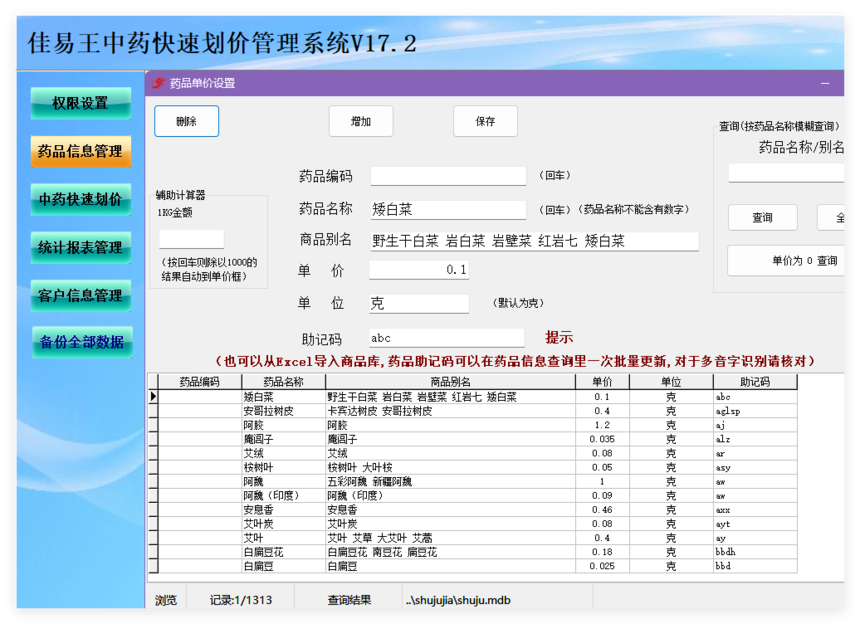This screenshot has height=624, width=860.
Task: Select 药品信息管理 in the sidebar
Action: coord(81,151)
